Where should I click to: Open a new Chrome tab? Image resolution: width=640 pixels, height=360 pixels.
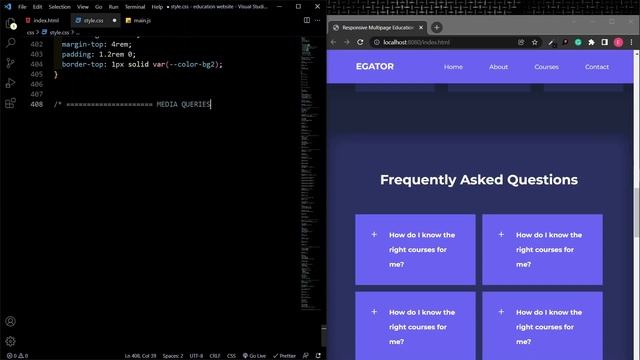pos(437,27)
